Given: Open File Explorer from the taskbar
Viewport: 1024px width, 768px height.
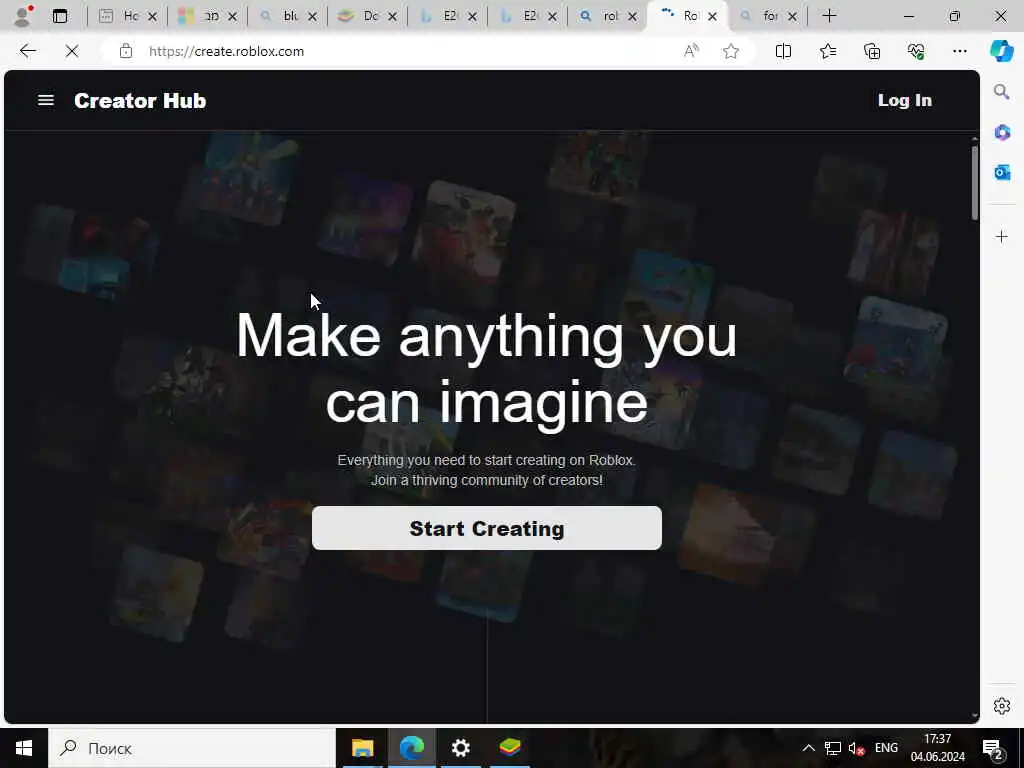Looking at the screenshot, I should (362, 748).
